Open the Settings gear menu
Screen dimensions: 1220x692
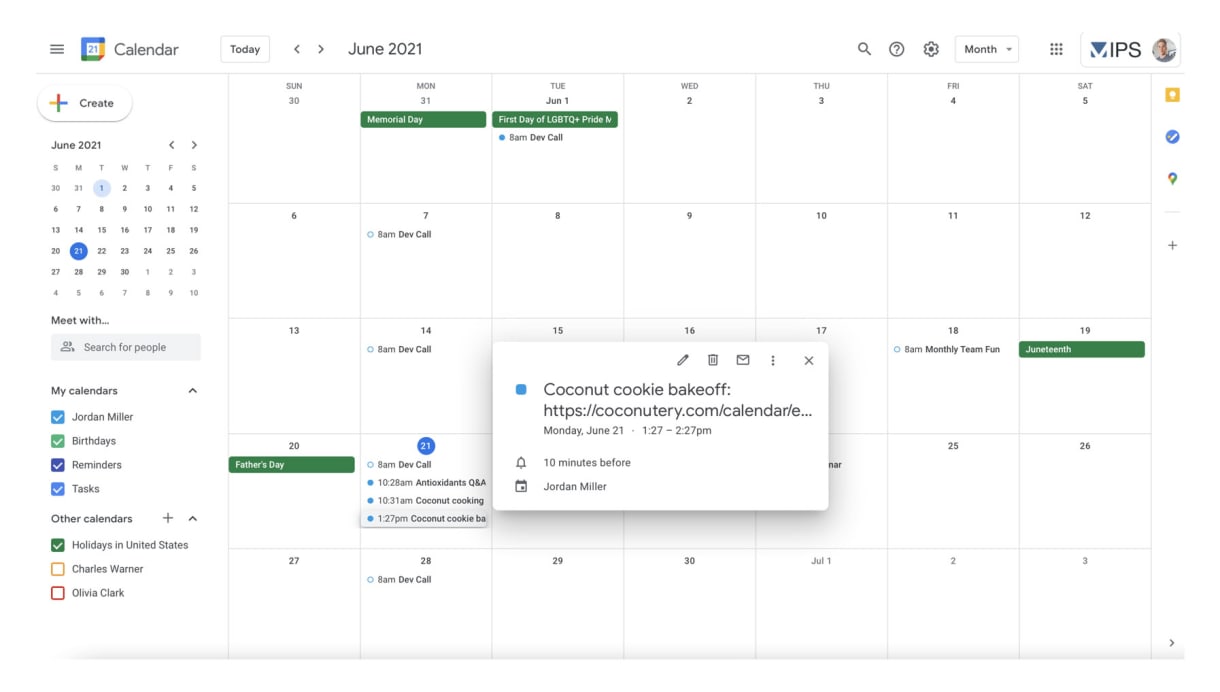click(x=931, y=49)
